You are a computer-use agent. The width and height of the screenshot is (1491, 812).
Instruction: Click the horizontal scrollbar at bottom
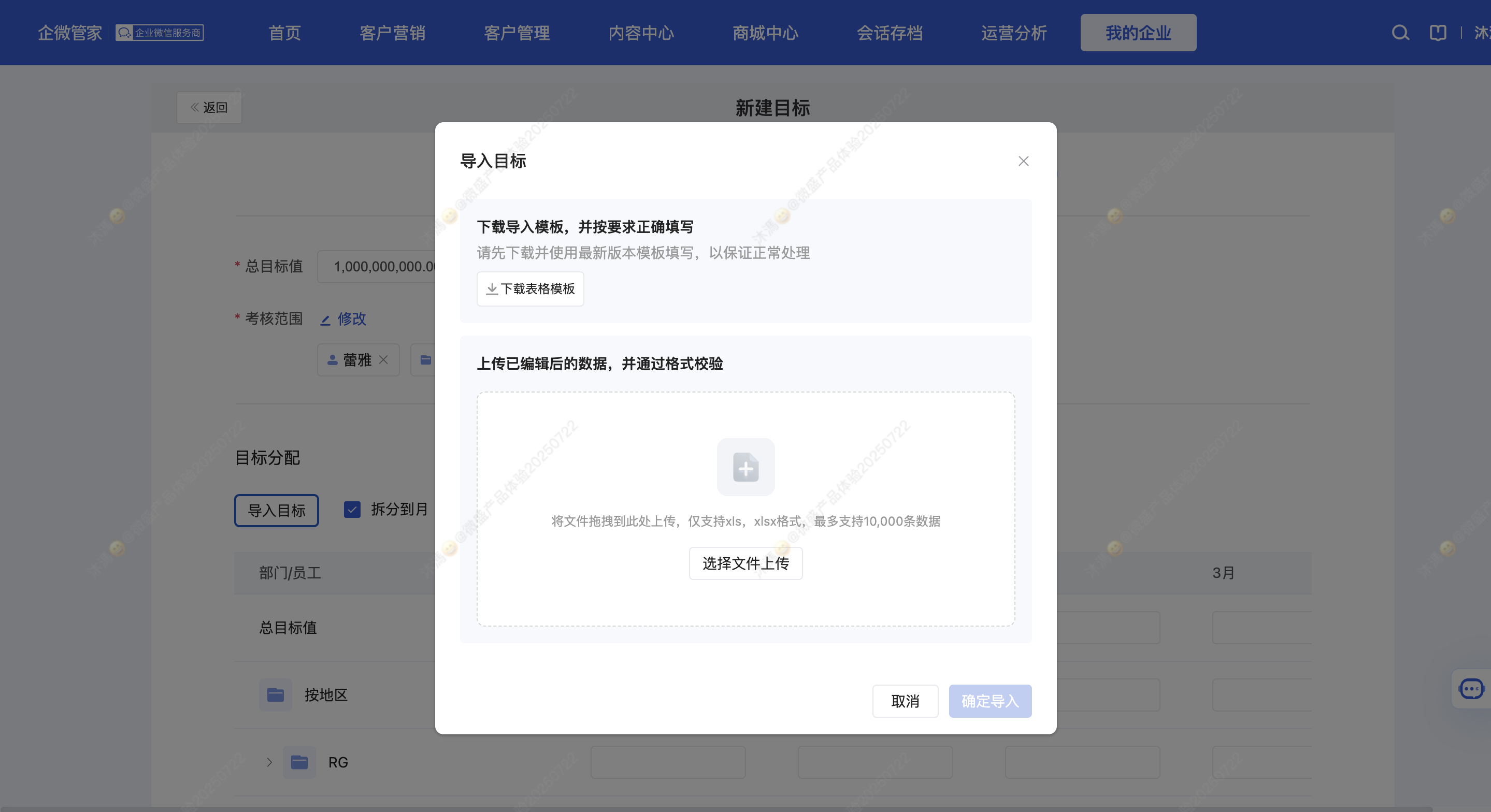point(716,808)
